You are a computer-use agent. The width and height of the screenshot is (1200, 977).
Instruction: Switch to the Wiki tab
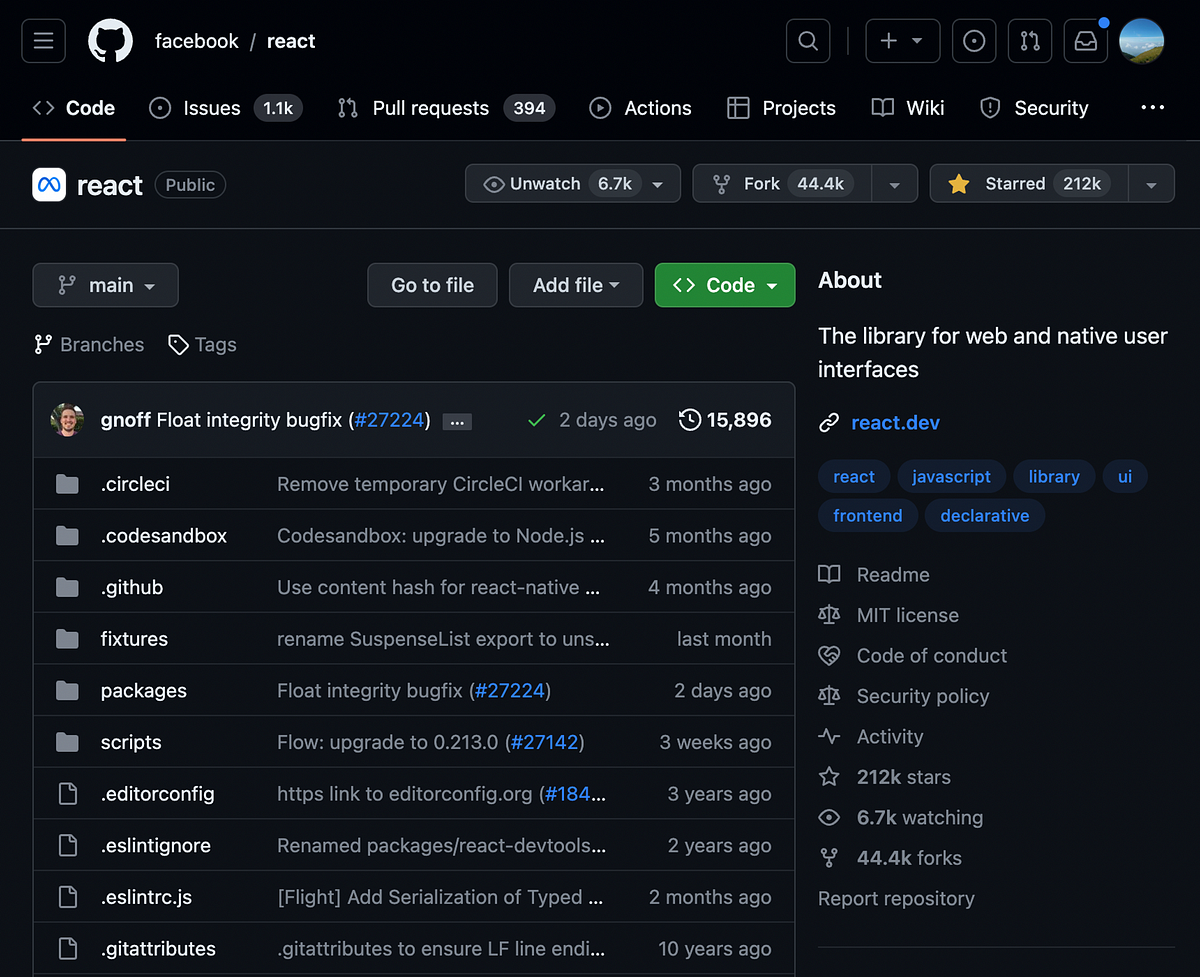pos(907,108)
